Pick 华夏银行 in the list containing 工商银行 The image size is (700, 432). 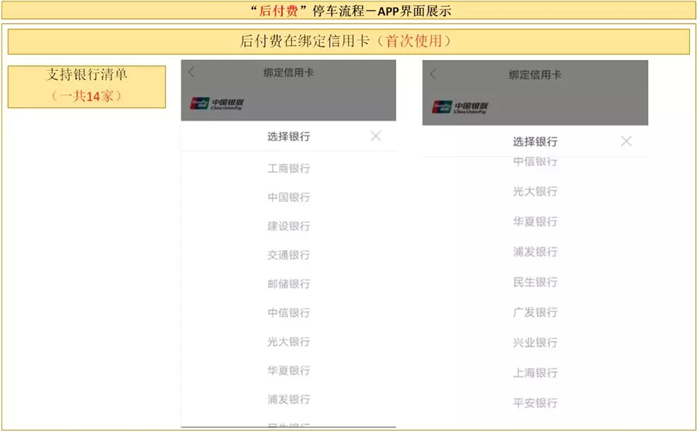pos(288,370)
